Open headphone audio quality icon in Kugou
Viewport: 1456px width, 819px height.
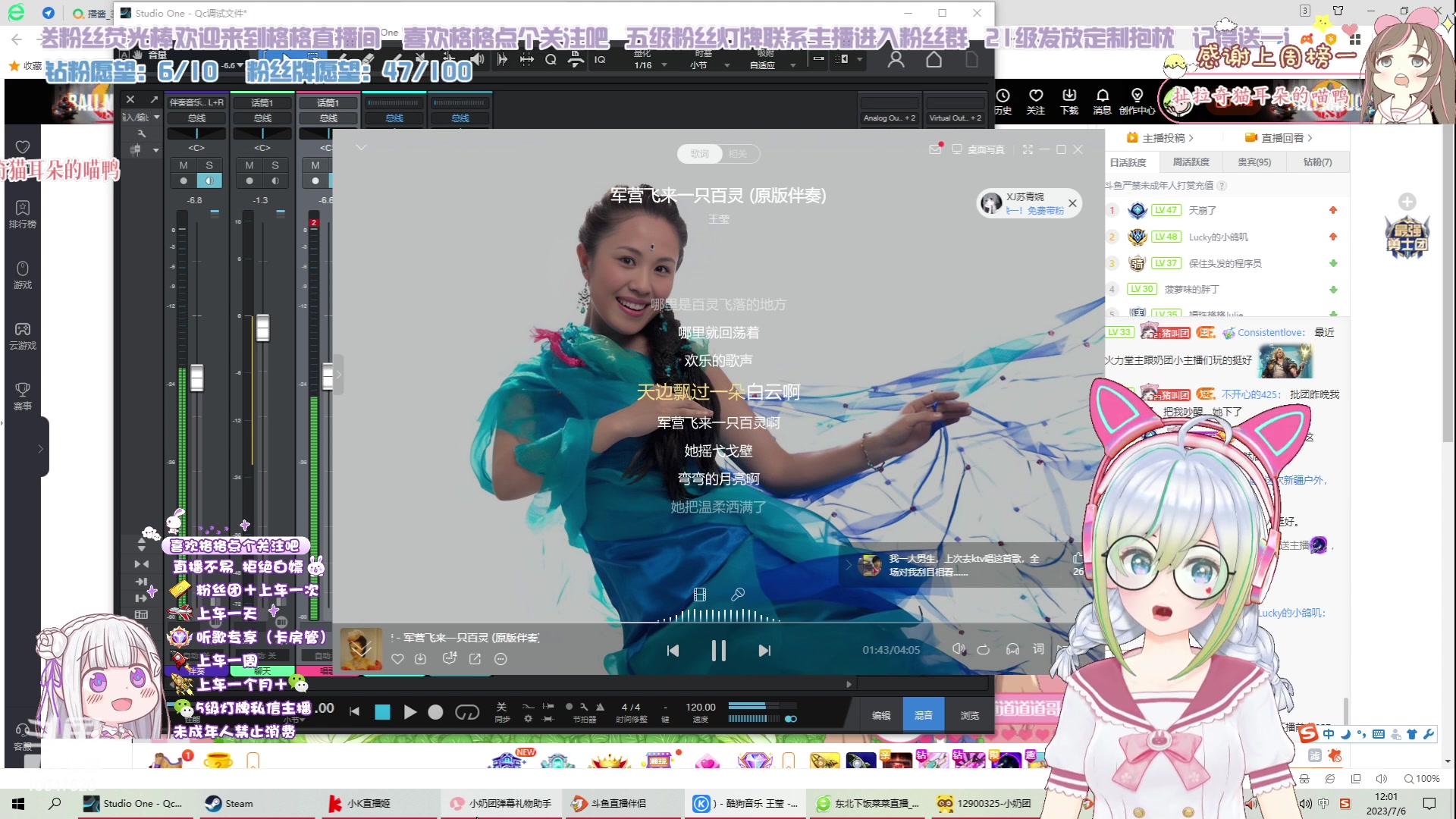[x=1012, y=649]
